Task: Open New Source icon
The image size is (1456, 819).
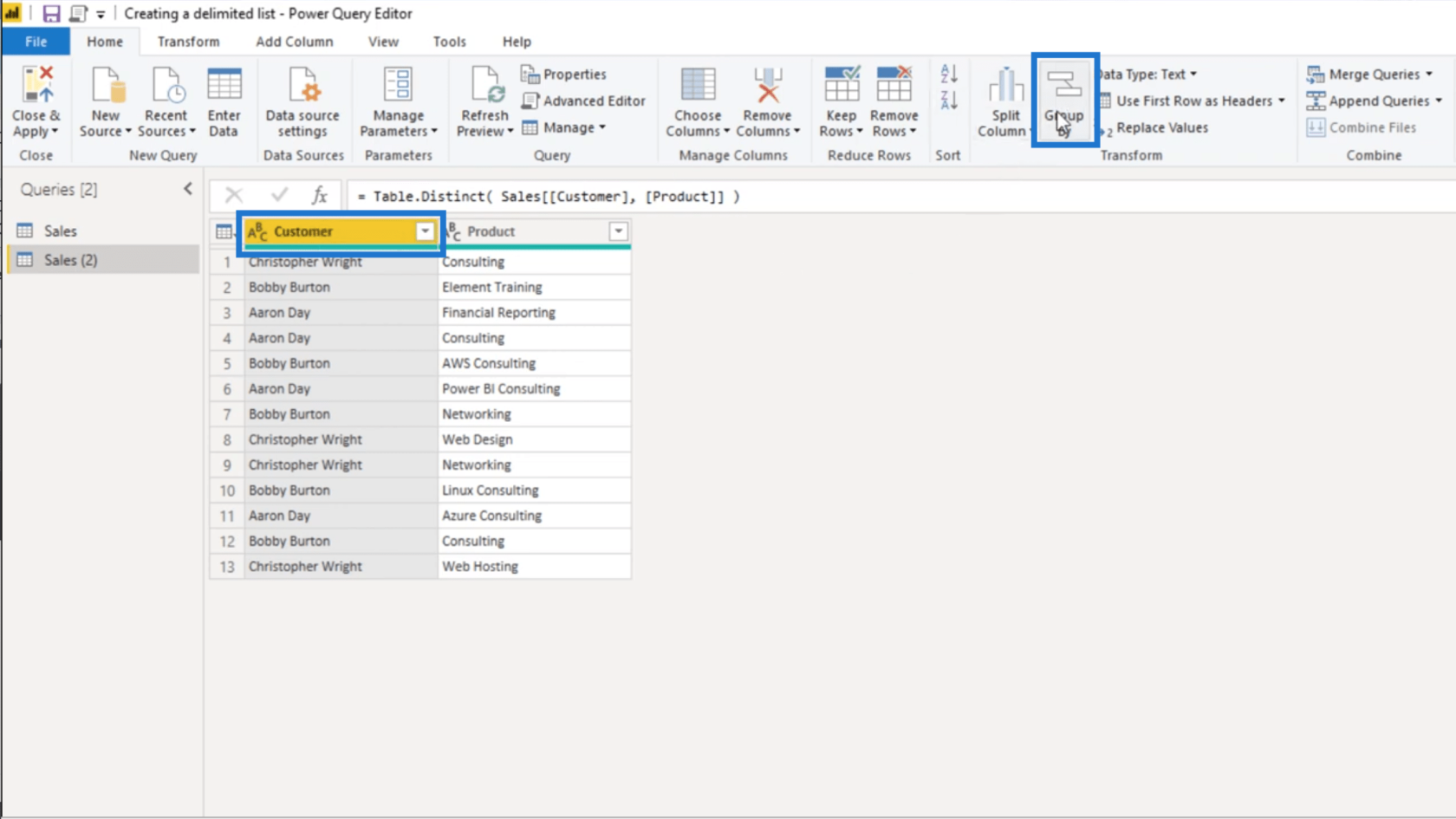Action: coord(108,85)
